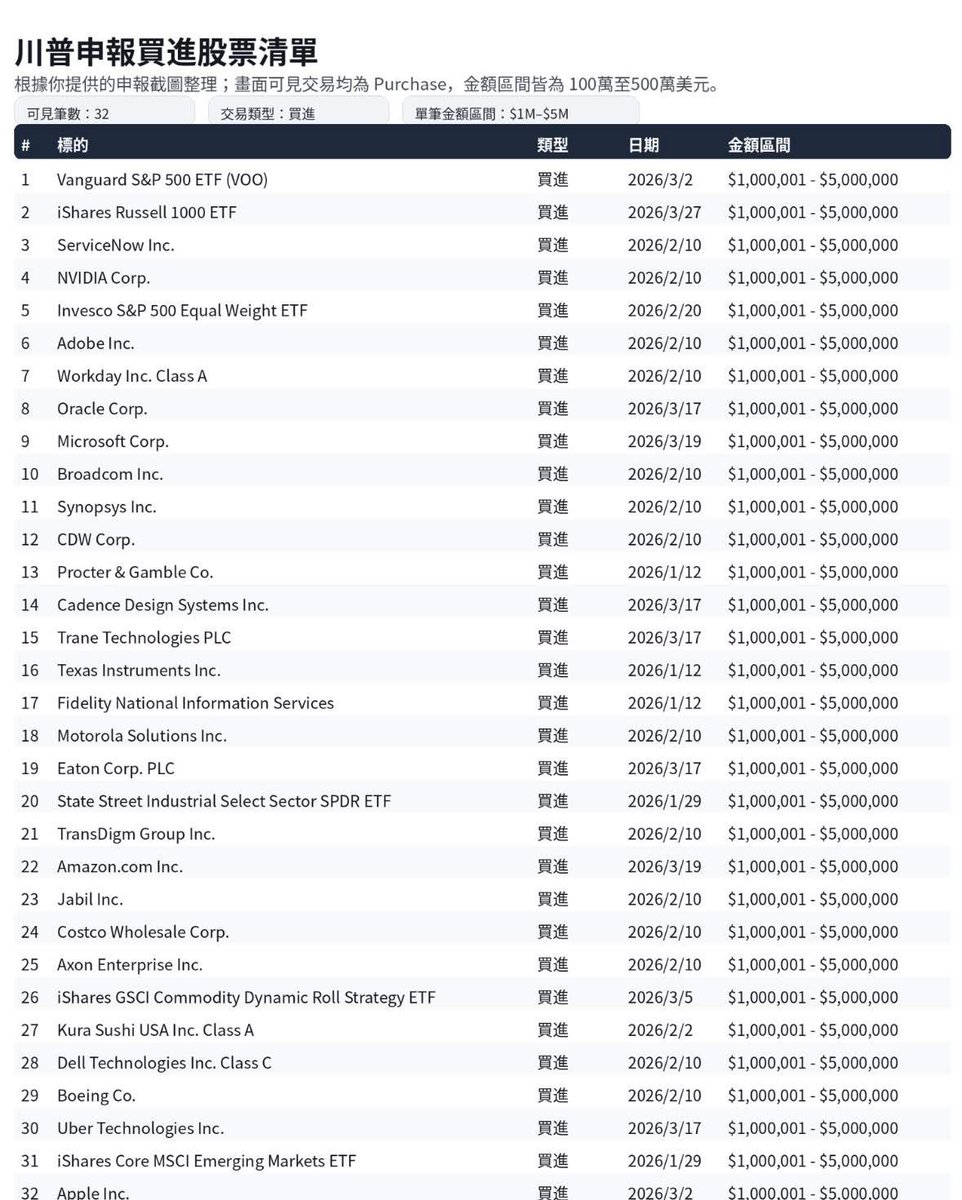The height and width of the screenshot is (1200, 962).
Task: Select Texas Instruments Inc.
Action: point(139,670)
